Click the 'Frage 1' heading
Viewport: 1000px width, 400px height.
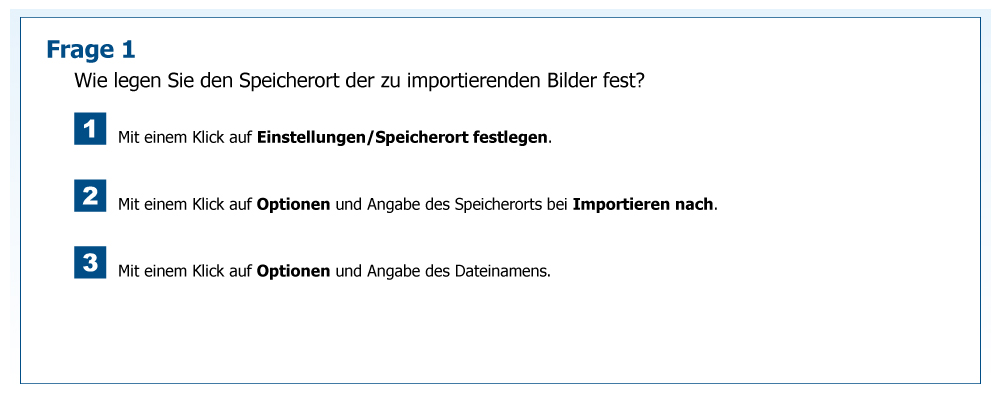click(x=91, y=49)
